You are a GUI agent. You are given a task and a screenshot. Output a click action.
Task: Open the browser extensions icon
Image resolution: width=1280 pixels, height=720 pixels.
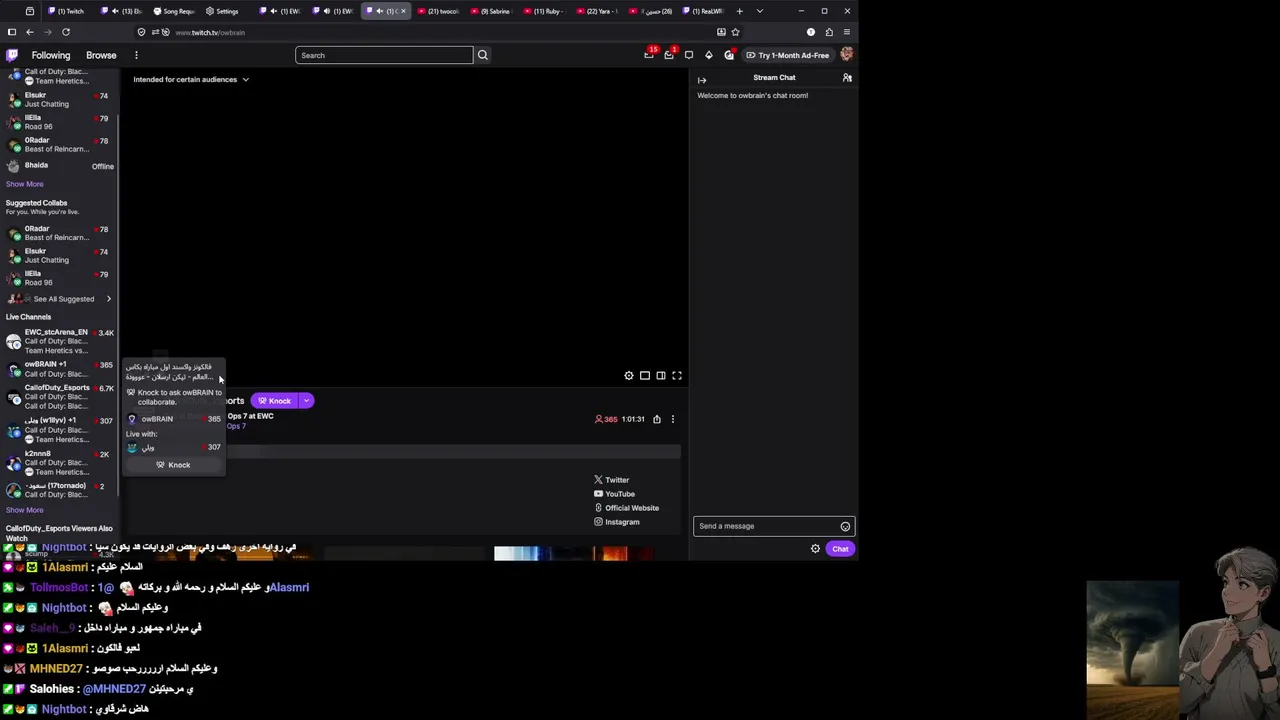click(829, 32)
